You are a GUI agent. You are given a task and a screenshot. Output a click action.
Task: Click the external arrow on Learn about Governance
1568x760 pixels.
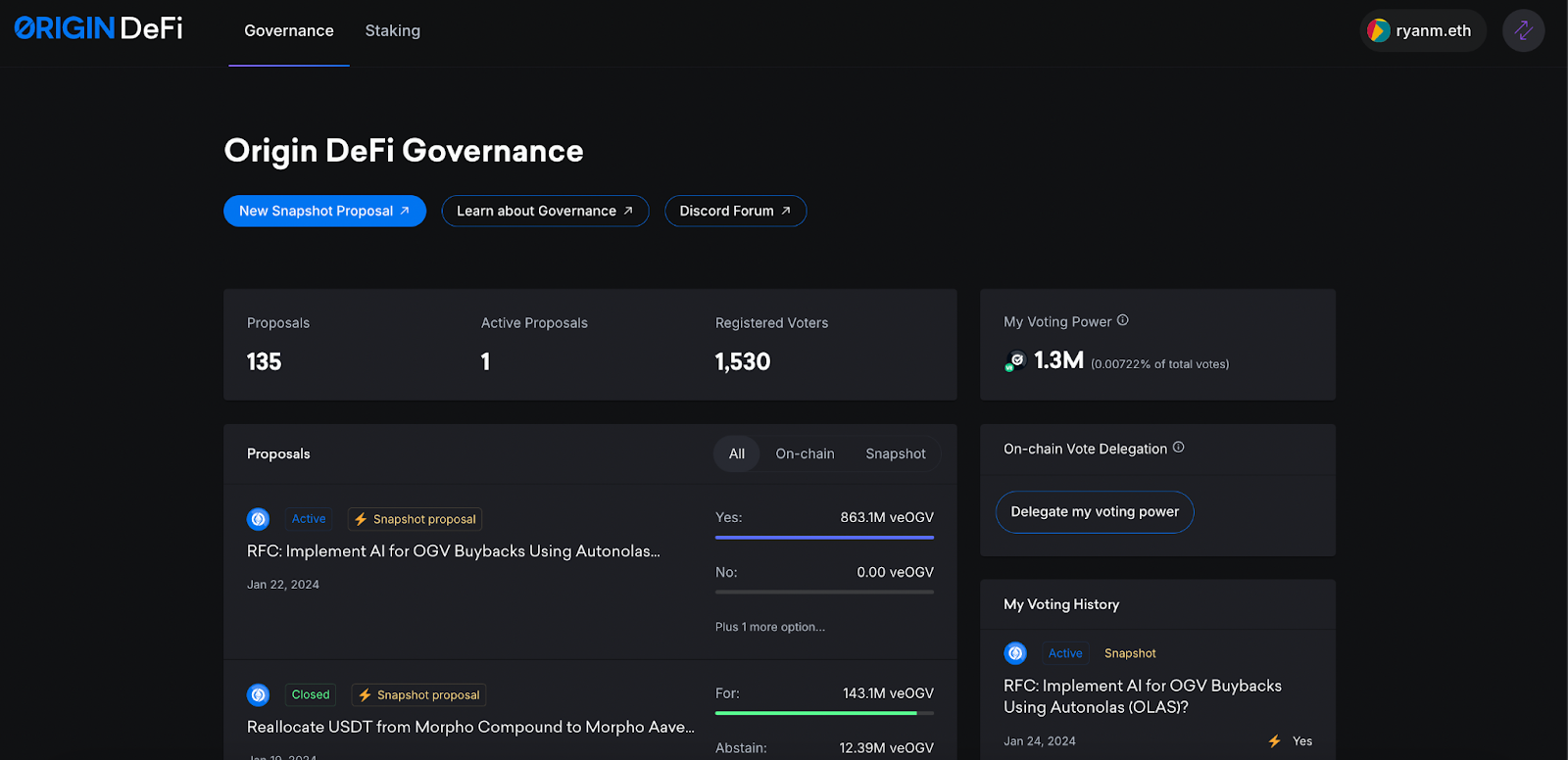pos(628,211)
